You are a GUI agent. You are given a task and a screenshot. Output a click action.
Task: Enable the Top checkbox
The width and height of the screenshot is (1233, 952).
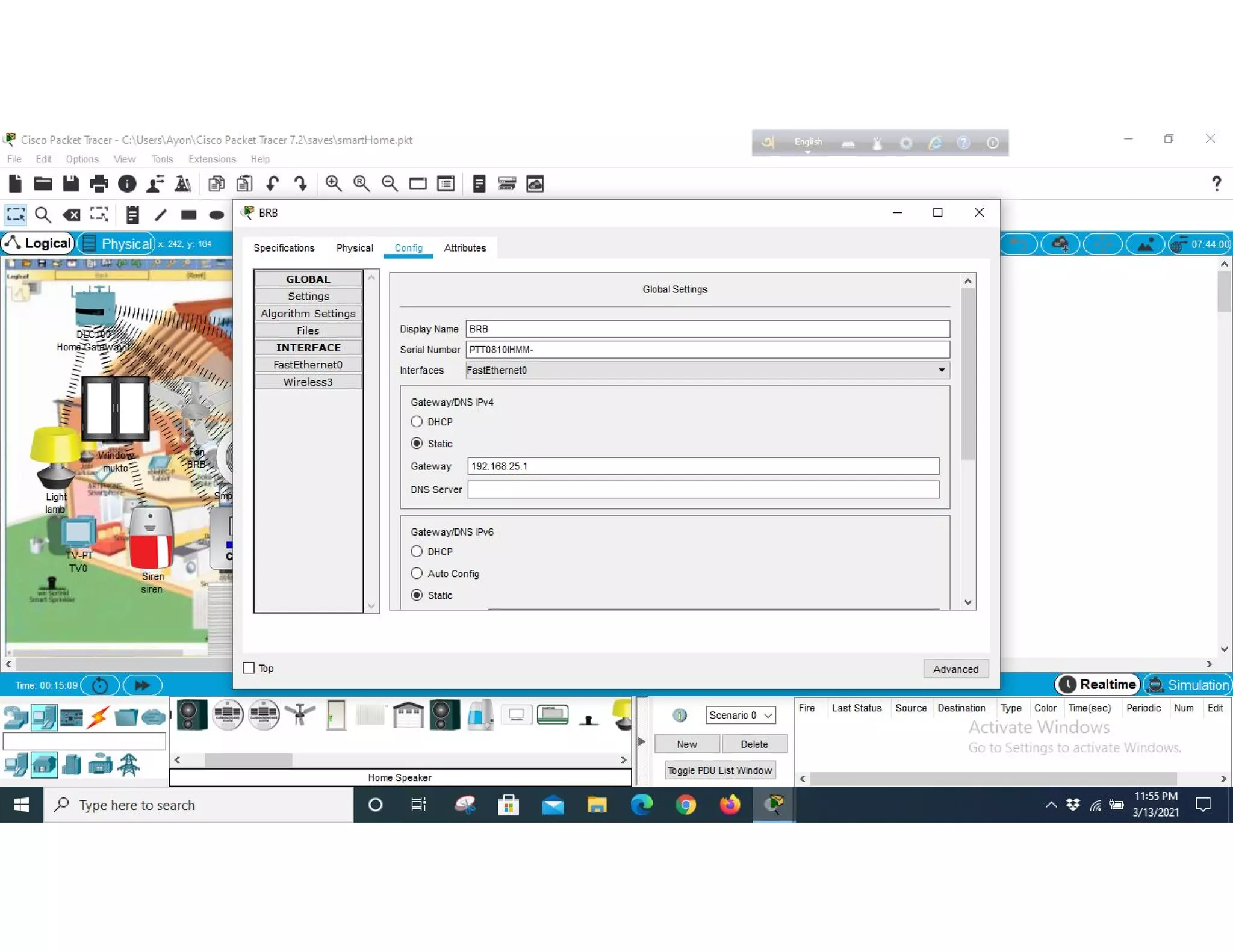click(249, 668)
